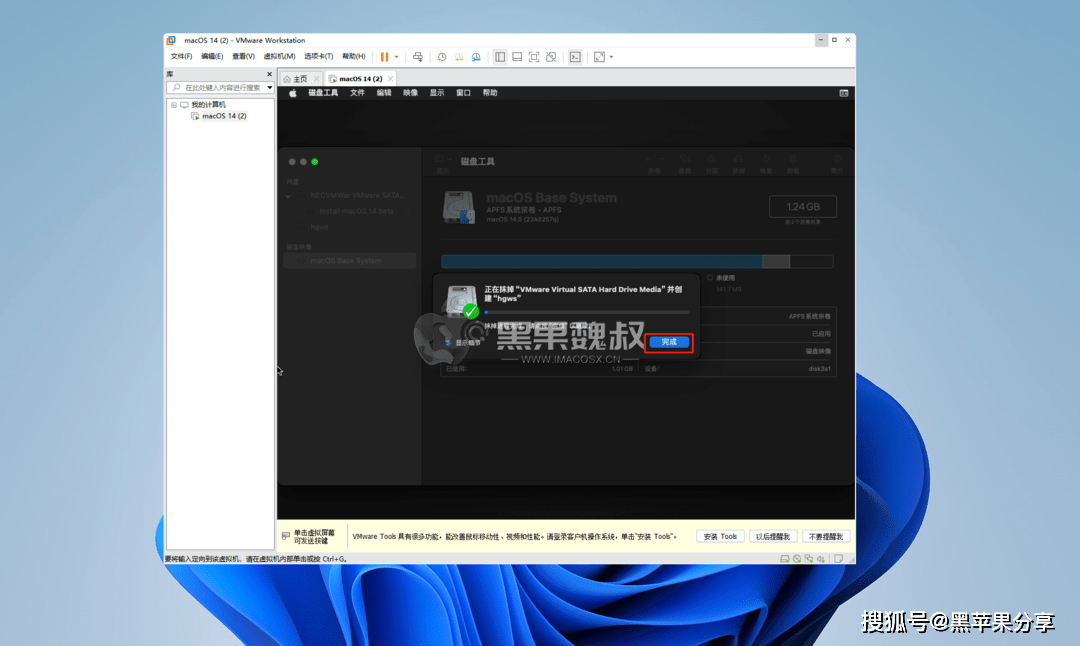
Task: Toggle the library sidebar view icon
Action: (x=500, y=56)
